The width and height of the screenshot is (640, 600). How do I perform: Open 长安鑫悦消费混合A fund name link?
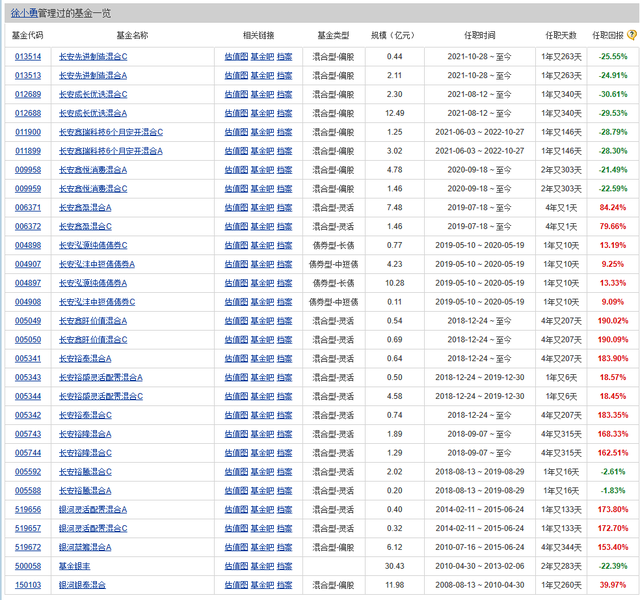tap(93, 170)
